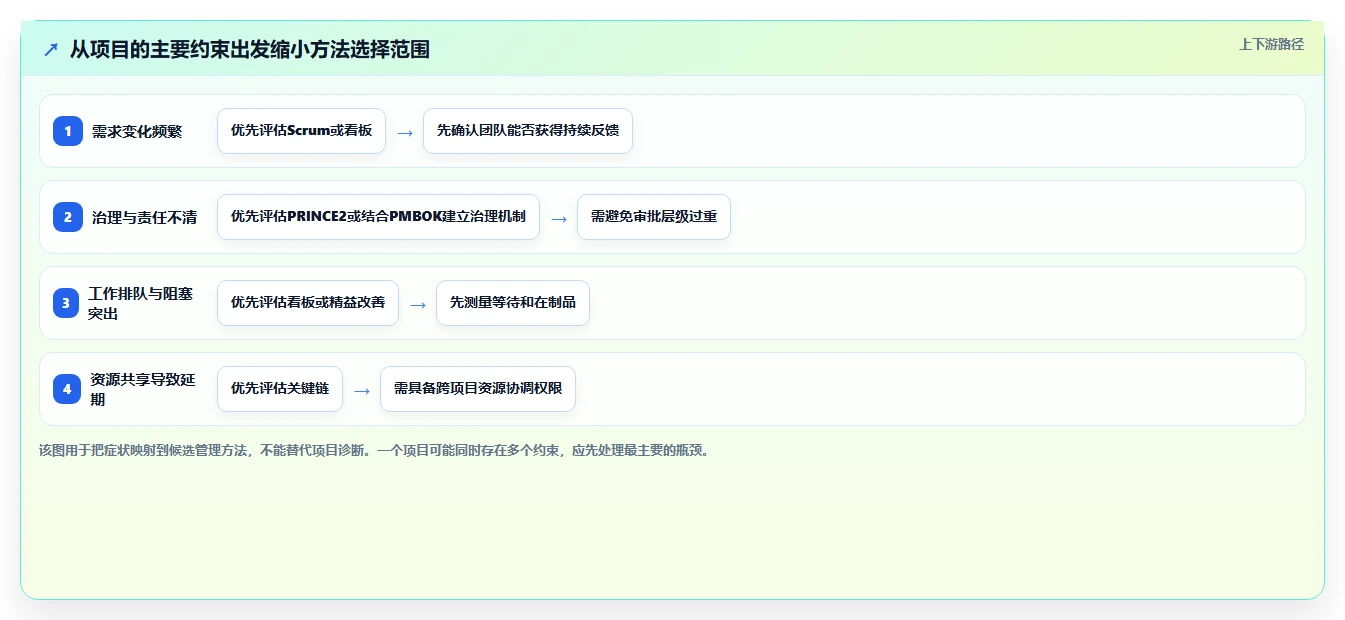
Task: Click step badge number 2
Action: point(68,217)
